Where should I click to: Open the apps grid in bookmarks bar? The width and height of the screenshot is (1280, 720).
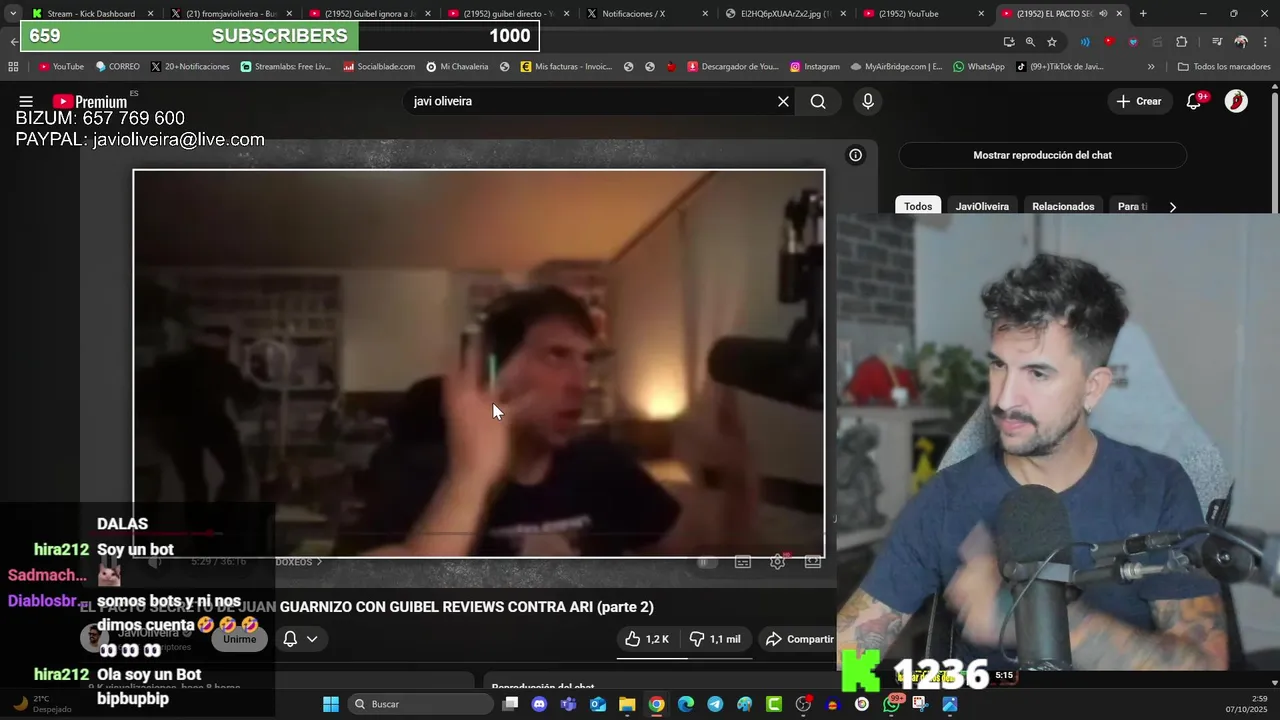click(x=13, y=67)
